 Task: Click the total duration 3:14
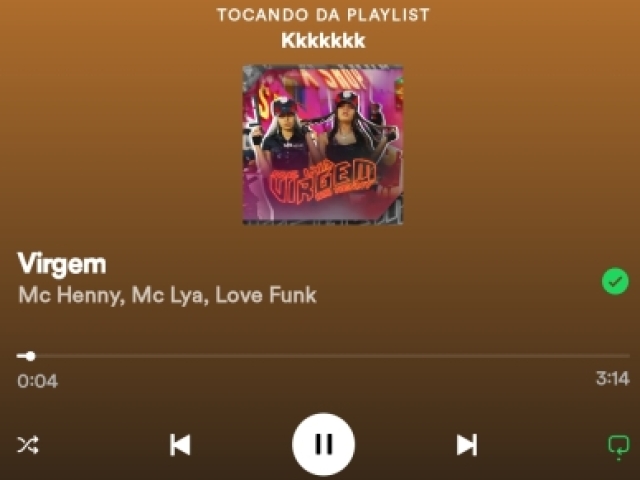click(613, 379)
